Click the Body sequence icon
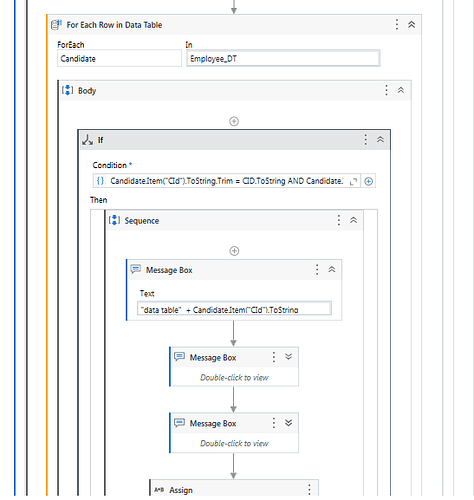 68,90
